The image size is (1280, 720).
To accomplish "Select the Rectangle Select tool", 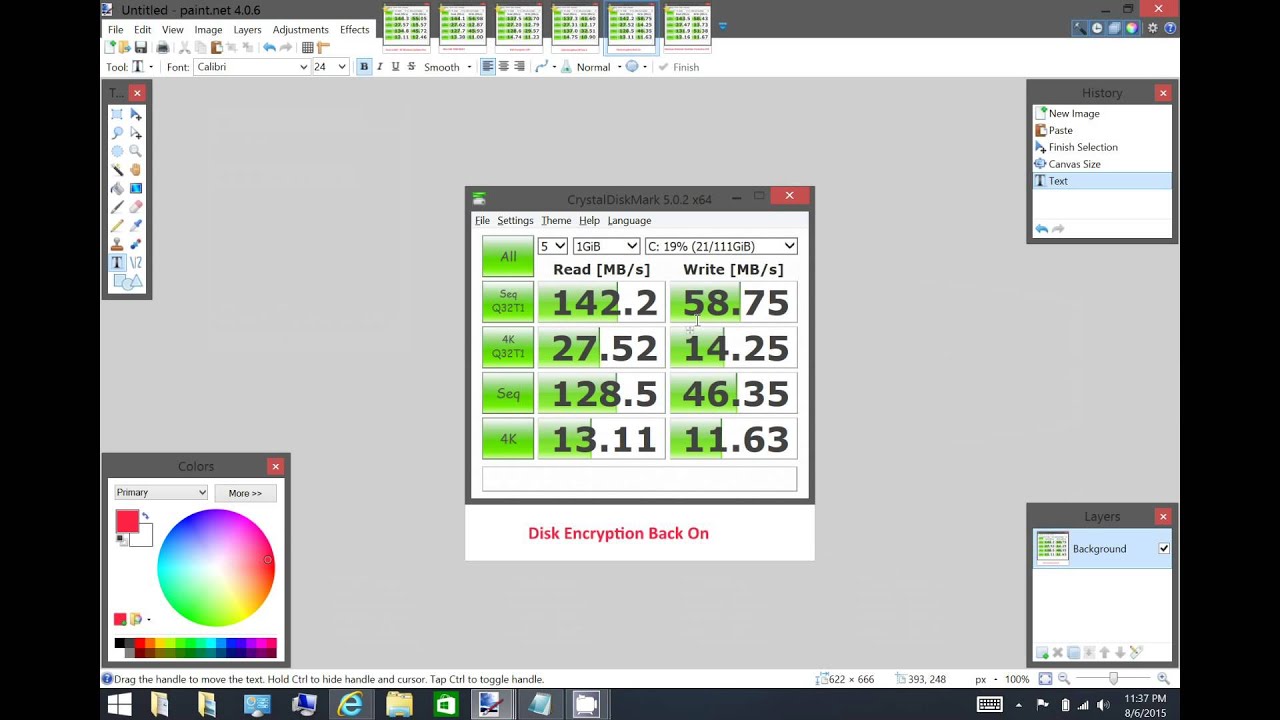I will [117, 114].
